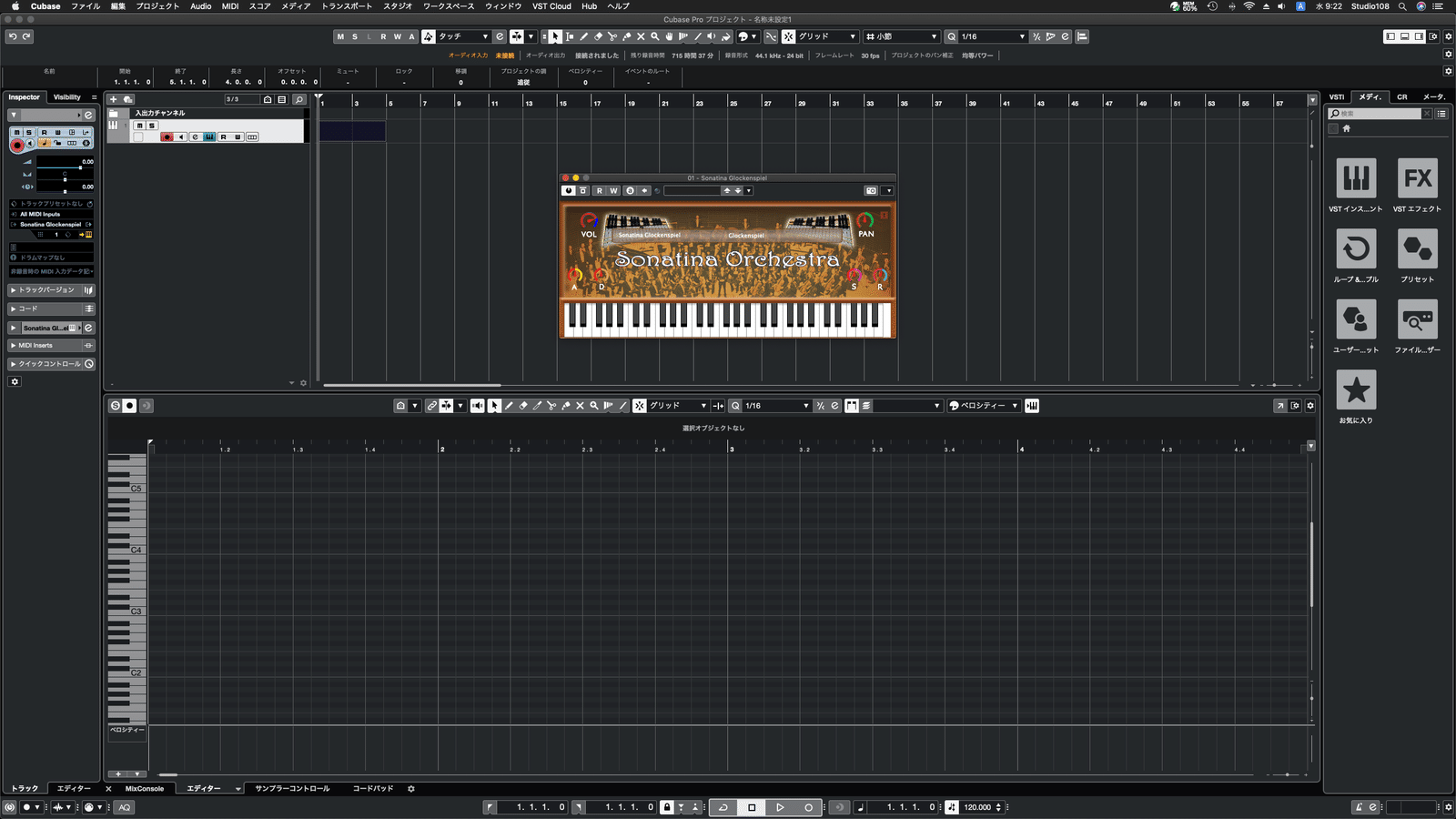Image resolution: width=1456 pixels, height=819 pixels.
Task: Open main toolbar quantize 1/16 dropdown
Action: pyautogui.click(x=993, y=36)
